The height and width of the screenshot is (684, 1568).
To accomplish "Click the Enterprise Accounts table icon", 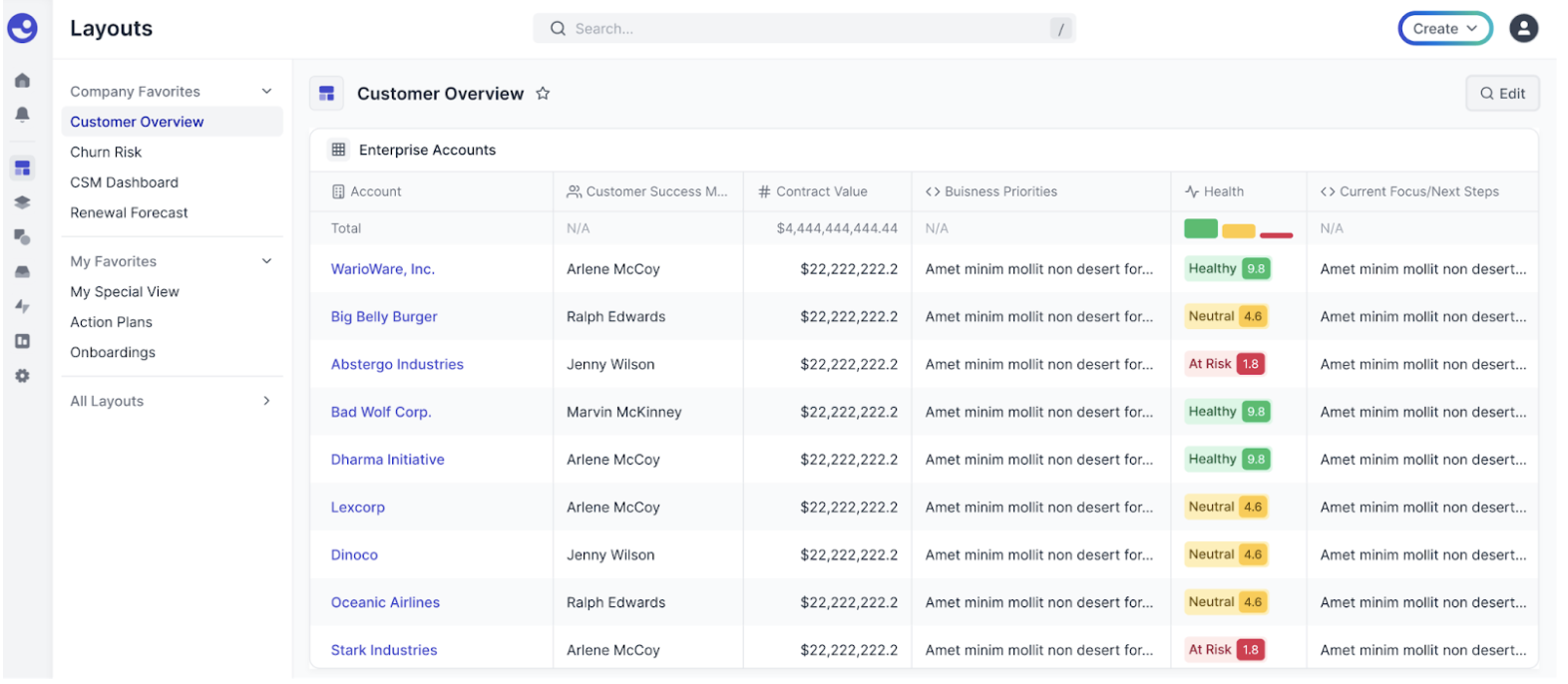I will (x=338, y=150).
